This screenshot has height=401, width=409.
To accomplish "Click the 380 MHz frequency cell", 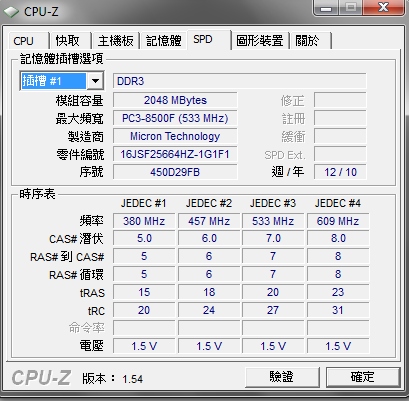I will [x=144, y=221].
